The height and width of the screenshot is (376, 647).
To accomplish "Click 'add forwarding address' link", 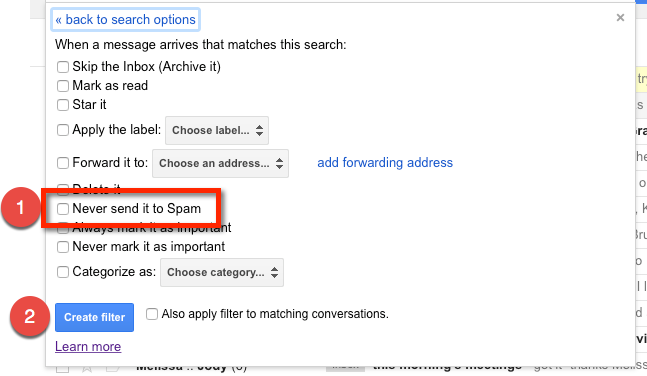I will [x=385, y=163].
